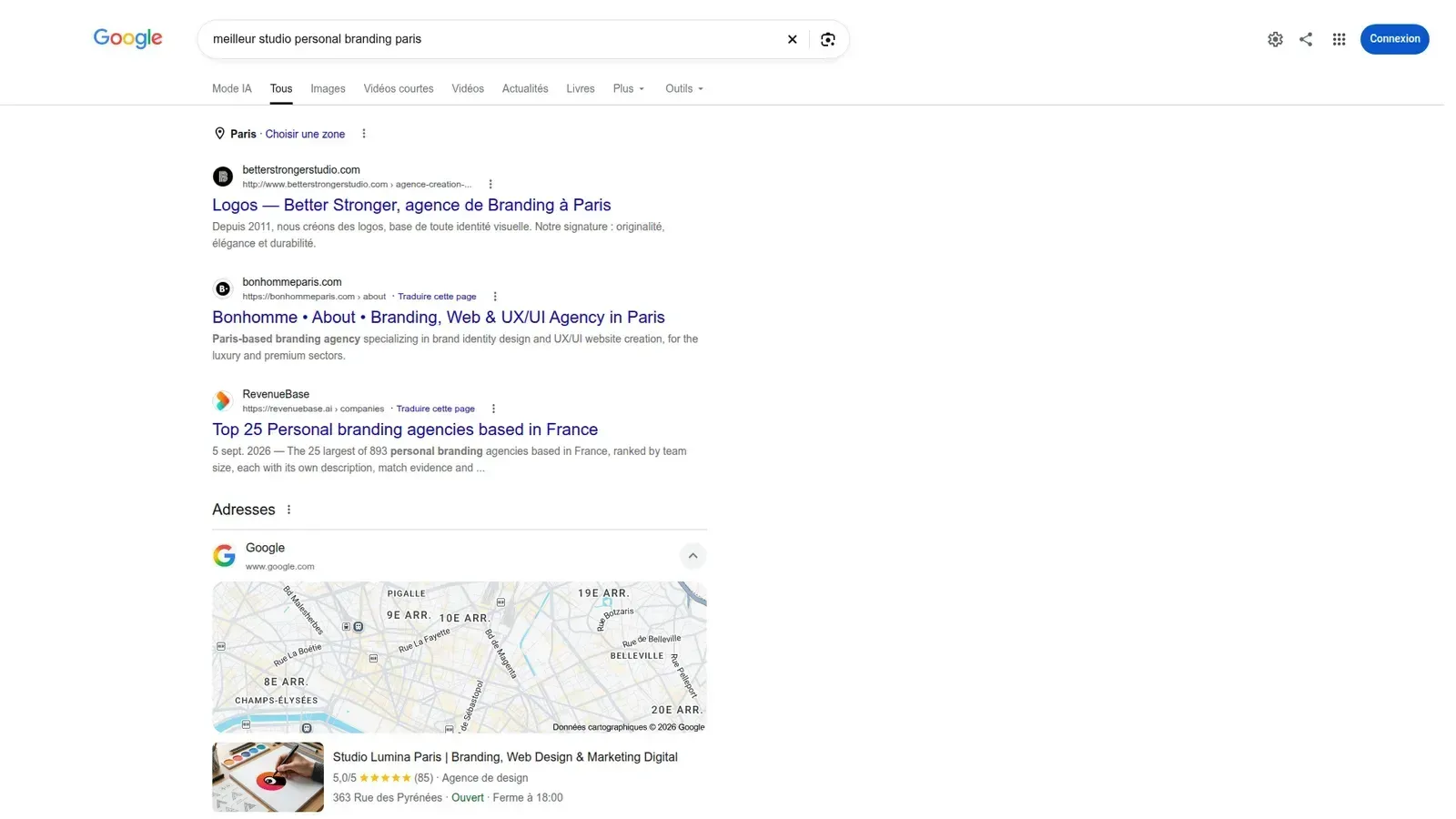
Task: Open Top 25 Personal branding agencies link
Action: pyautogui.click(x=405, y=430)
